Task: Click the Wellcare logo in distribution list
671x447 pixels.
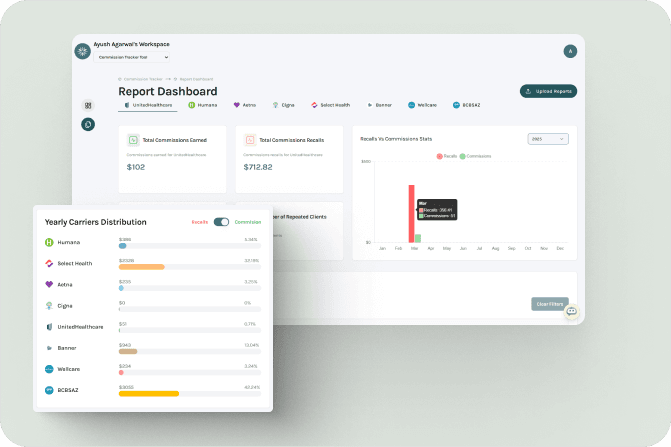Action: coord(49,369)
